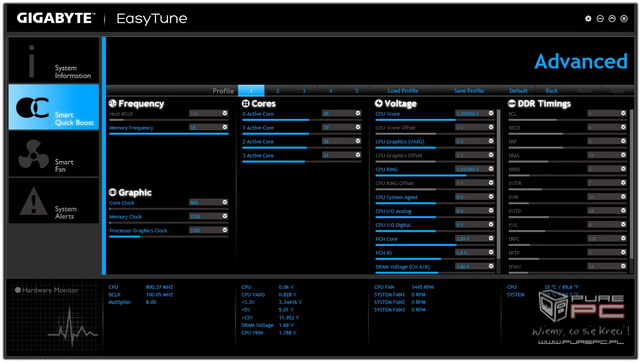This screenshot has width=640, height=363.
Task: Click the Voltage section header icon
Action: (379, 103)
